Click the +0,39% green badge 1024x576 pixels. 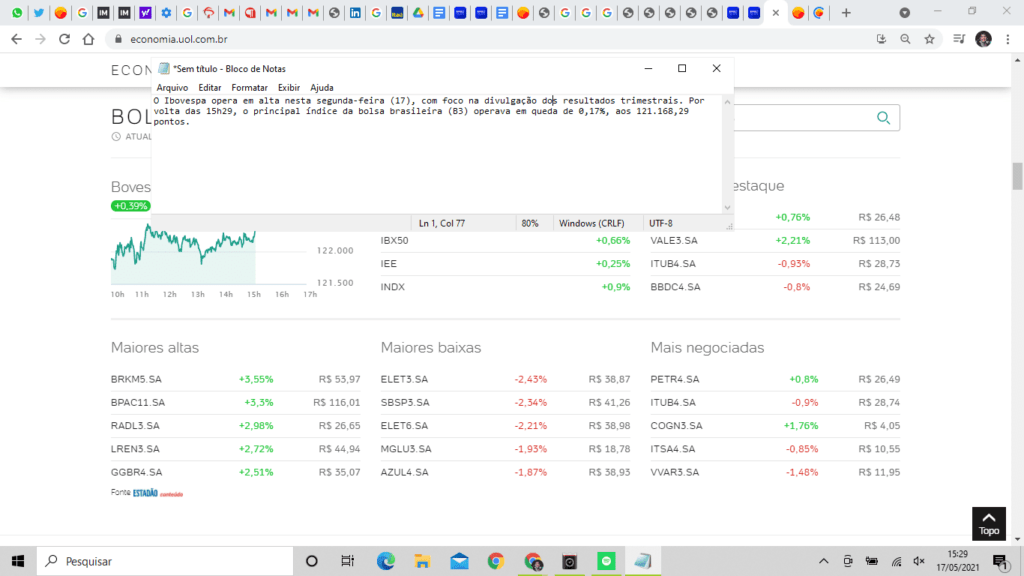point(131,206)
